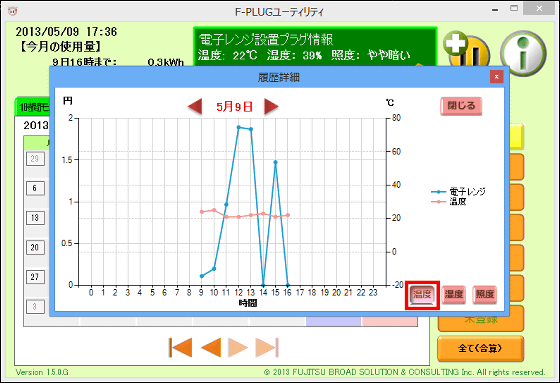Click the 5月9日 date label
The image size is (560, 383).
234,106
